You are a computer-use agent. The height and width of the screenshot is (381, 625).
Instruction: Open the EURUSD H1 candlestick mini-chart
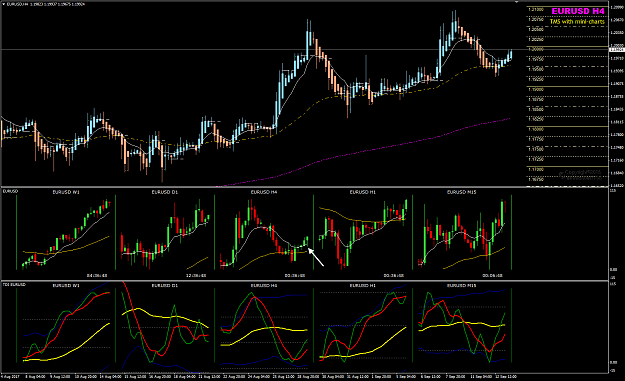click(x=363, y=231)
